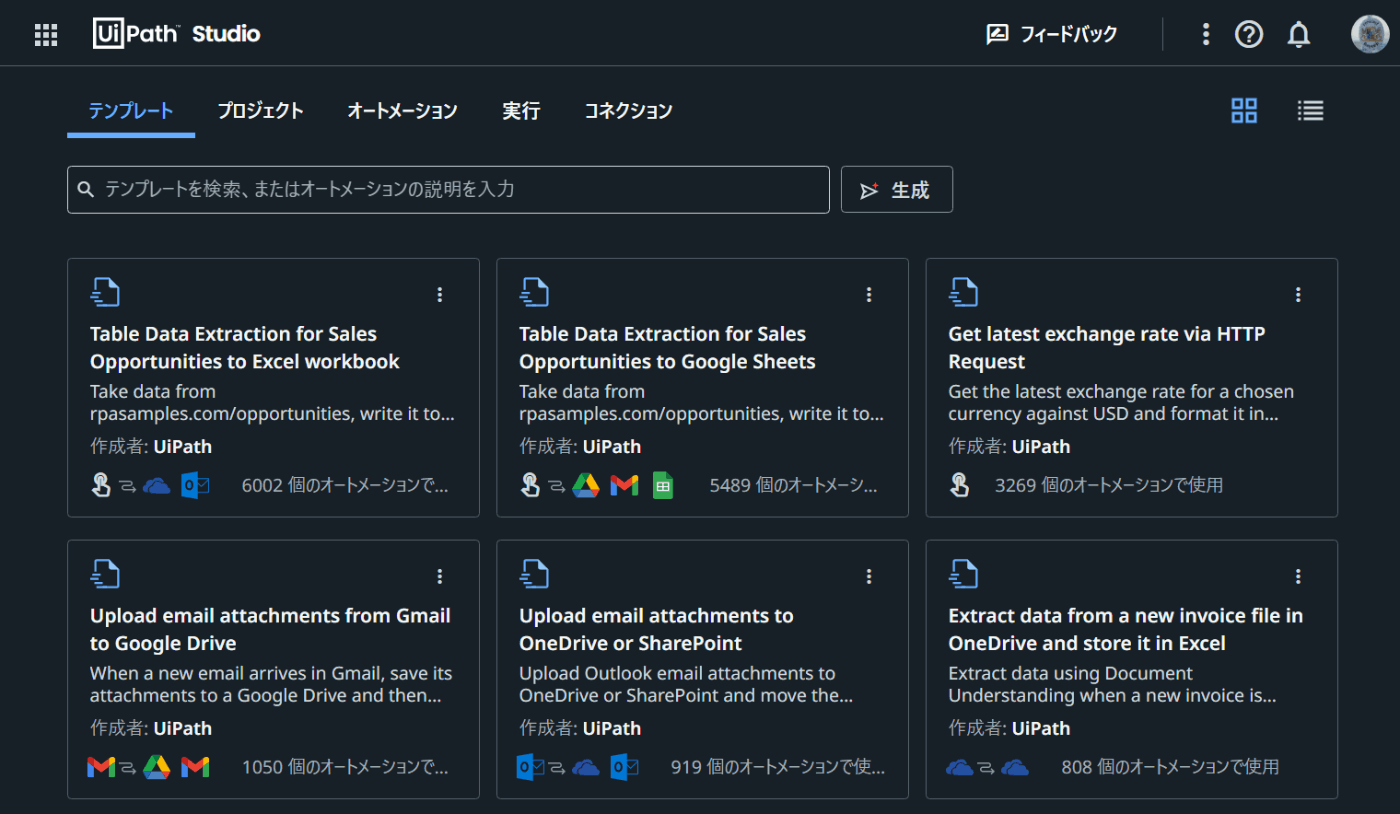
Task: Click manual trigger icon on exchange rate card
Action: (x=959, y=486)
